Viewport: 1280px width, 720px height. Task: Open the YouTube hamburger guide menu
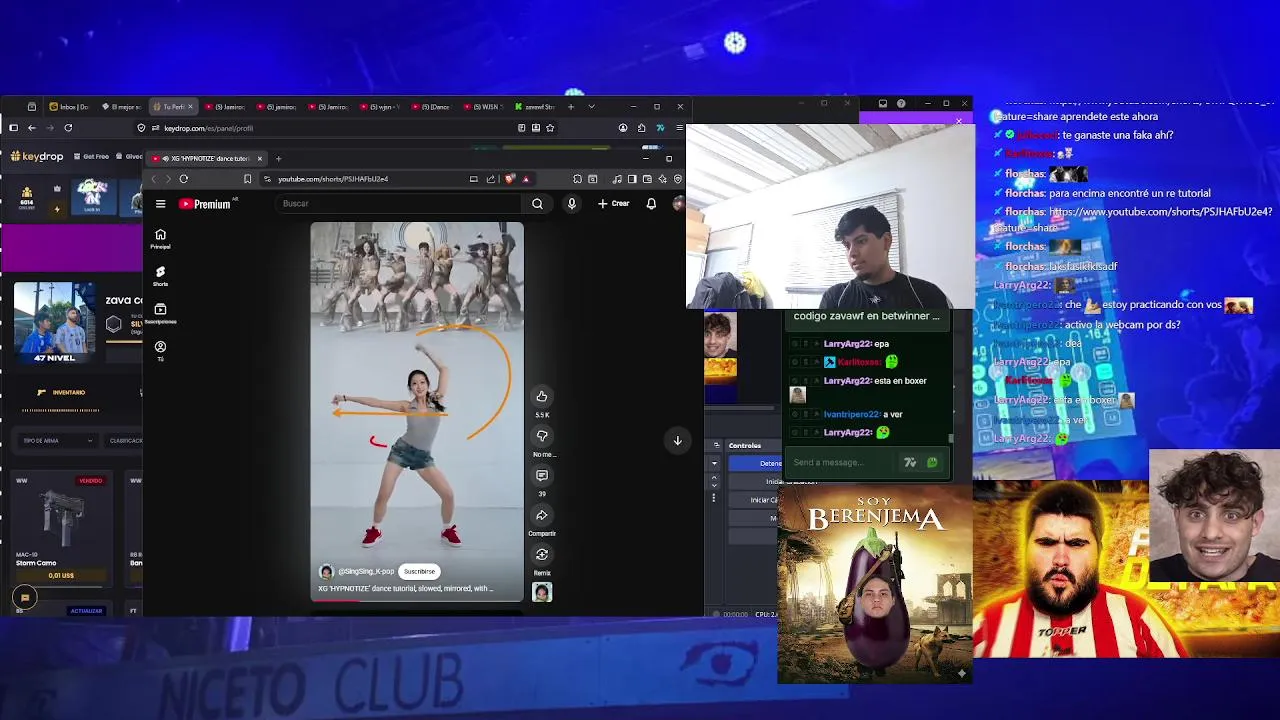click(x=160, y=204)
